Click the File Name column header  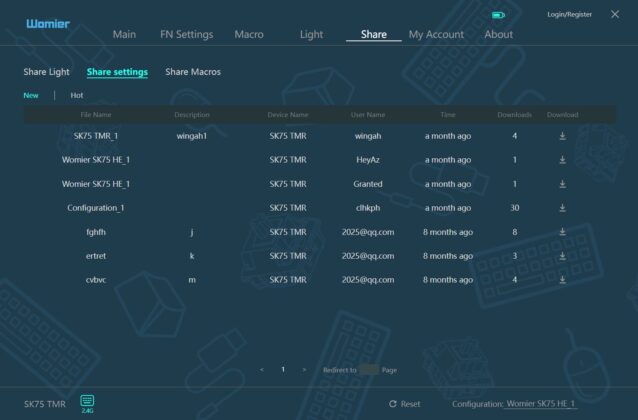(x=96, y=115)
